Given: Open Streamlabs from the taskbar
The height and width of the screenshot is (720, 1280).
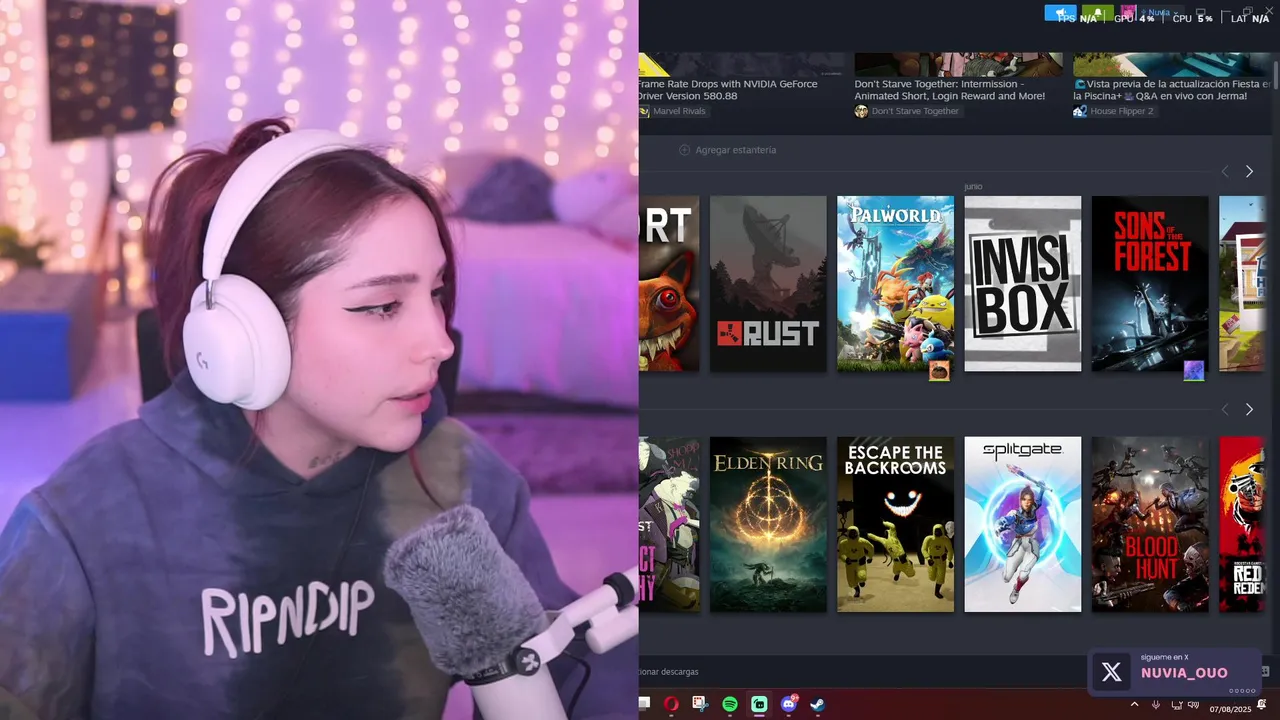Looking at the screenshot, I should (x=759, y=704).
